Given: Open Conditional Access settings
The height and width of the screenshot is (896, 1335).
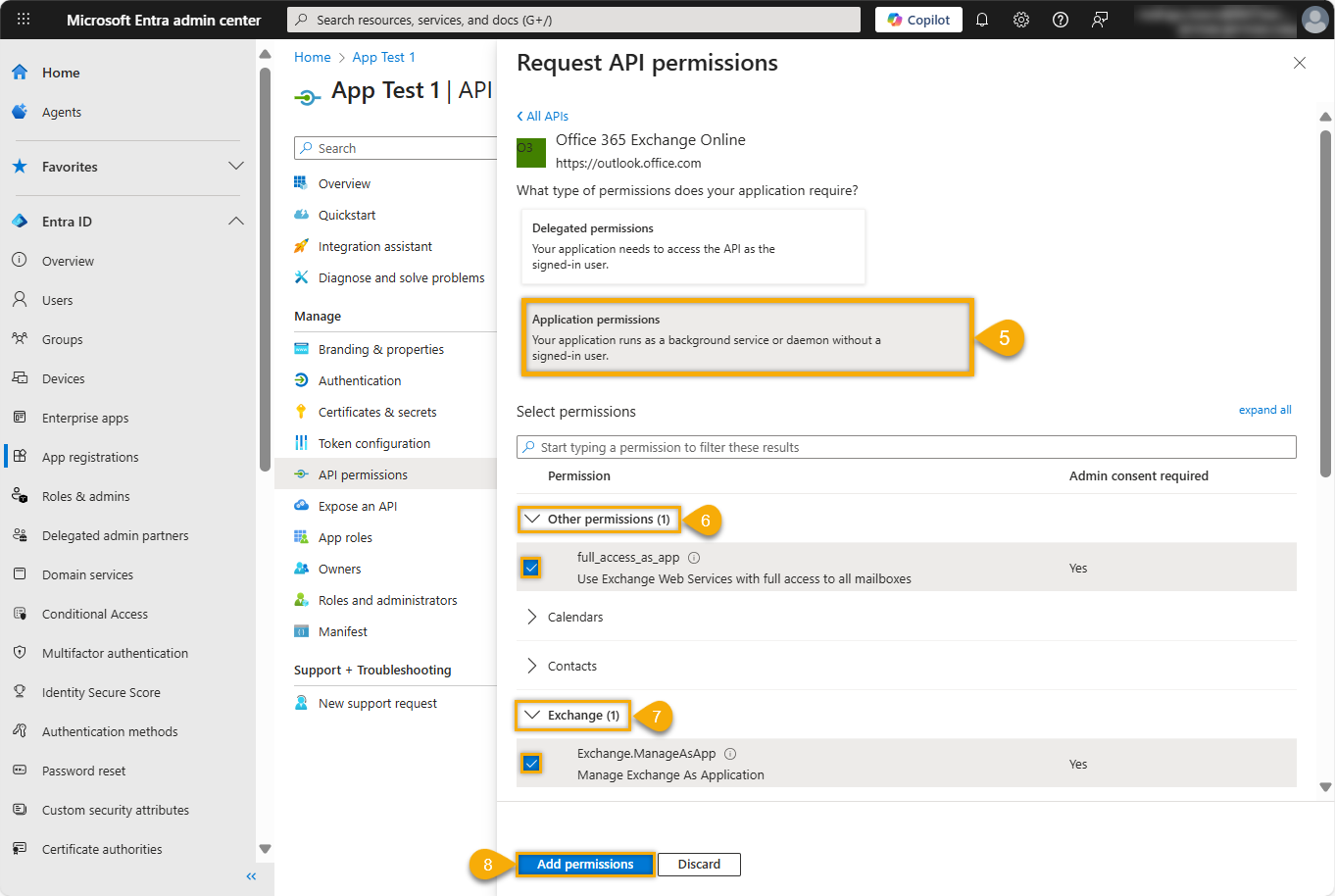Looking at the screenshot, I should pyautogui.click(x=95, y=613).
